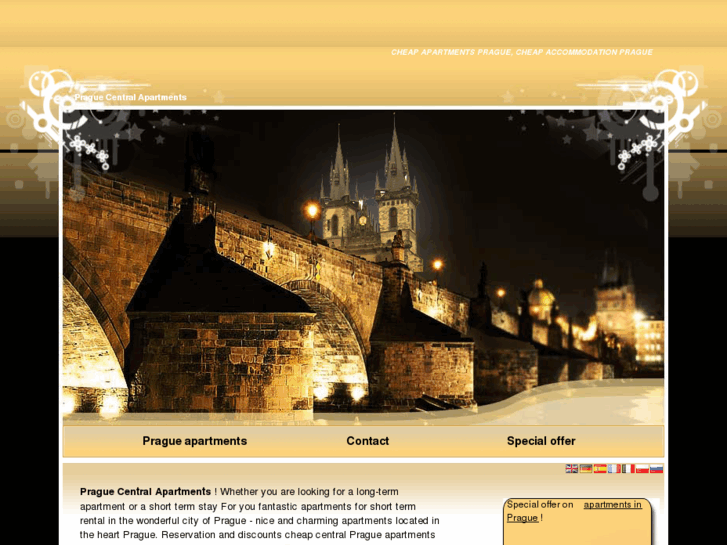The width and height of the screenshot is (727, 545).
Task: Follow the 'apartments in Prague' link
Action: tap(612, 505)
